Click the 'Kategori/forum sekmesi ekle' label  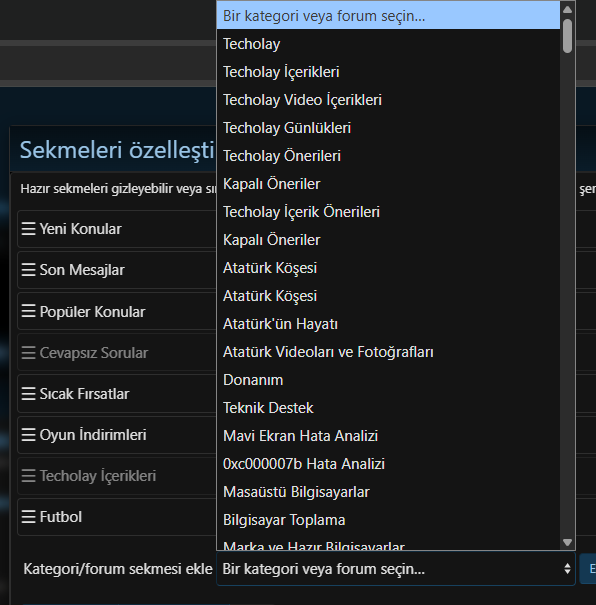click(x=118, y=569)
